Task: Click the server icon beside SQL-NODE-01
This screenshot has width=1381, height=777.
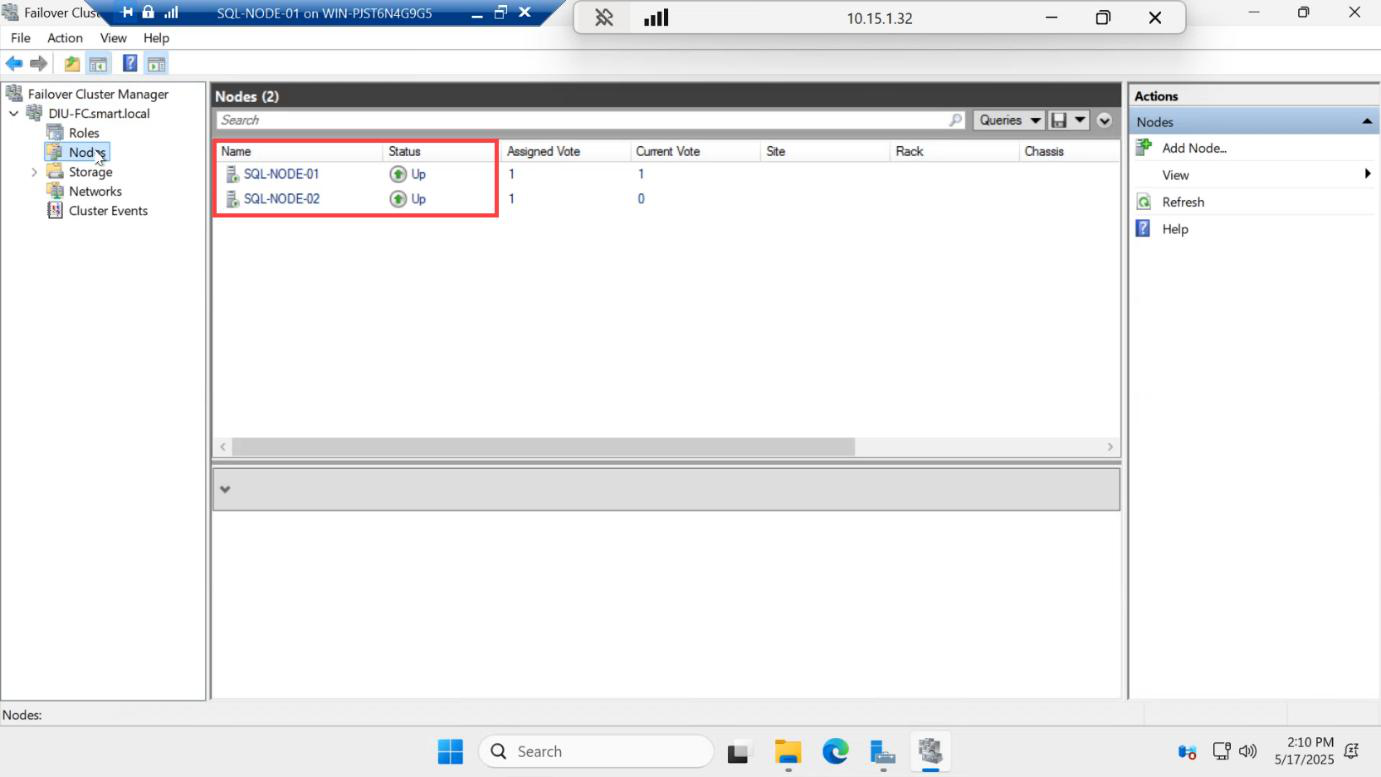Action: click(x=232, y=174)
